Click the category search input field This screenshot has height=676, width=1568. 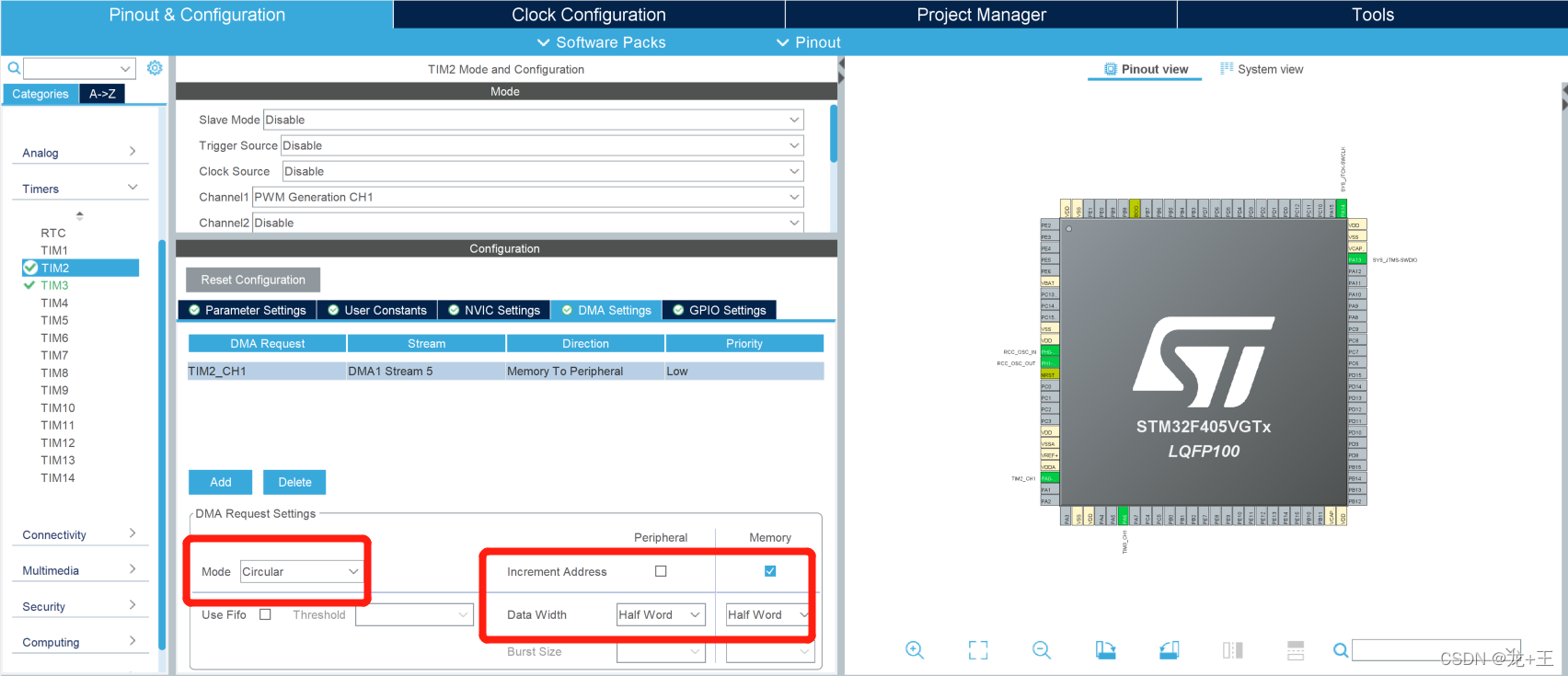pyautogui.click(x=79, y=68)
